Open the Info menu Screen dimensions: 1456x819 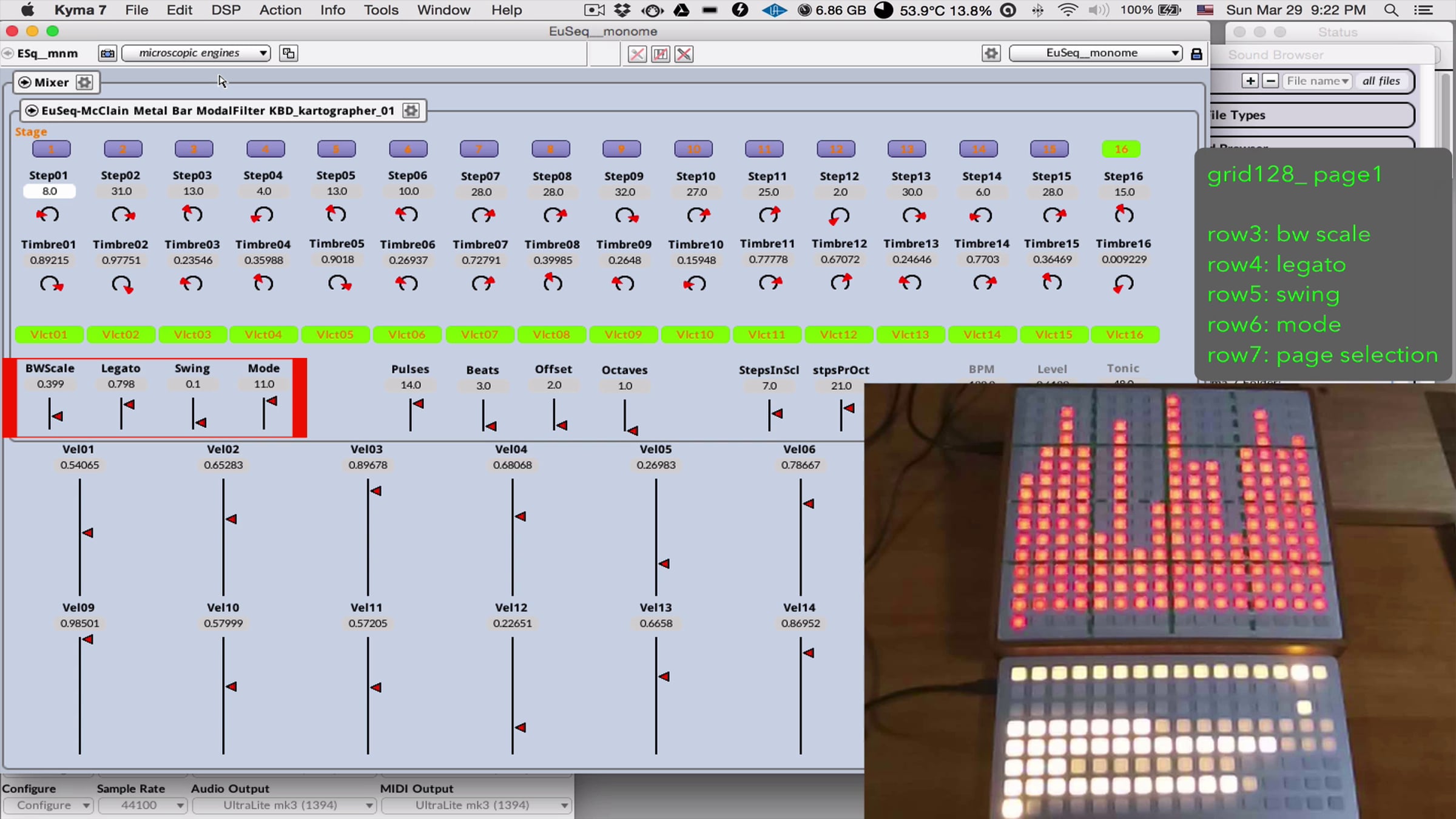point(332,10)
